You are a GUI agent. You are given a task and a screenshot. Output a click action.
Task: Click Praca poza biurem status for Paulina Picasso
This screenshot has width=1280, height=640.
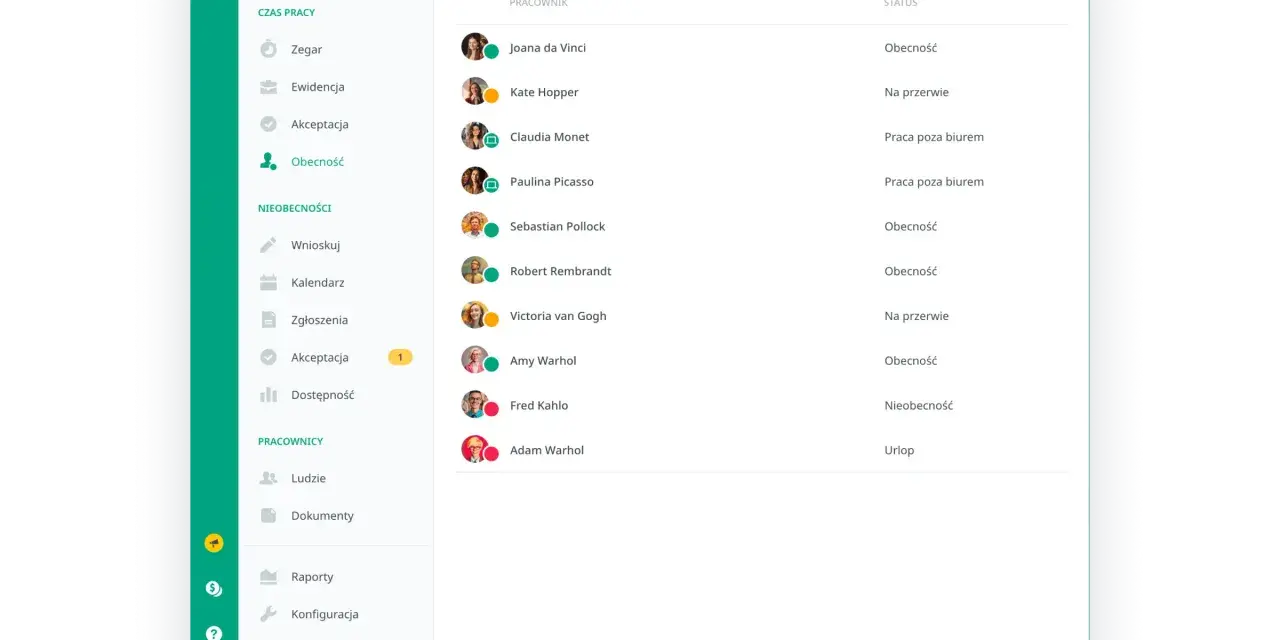point(934,182)
